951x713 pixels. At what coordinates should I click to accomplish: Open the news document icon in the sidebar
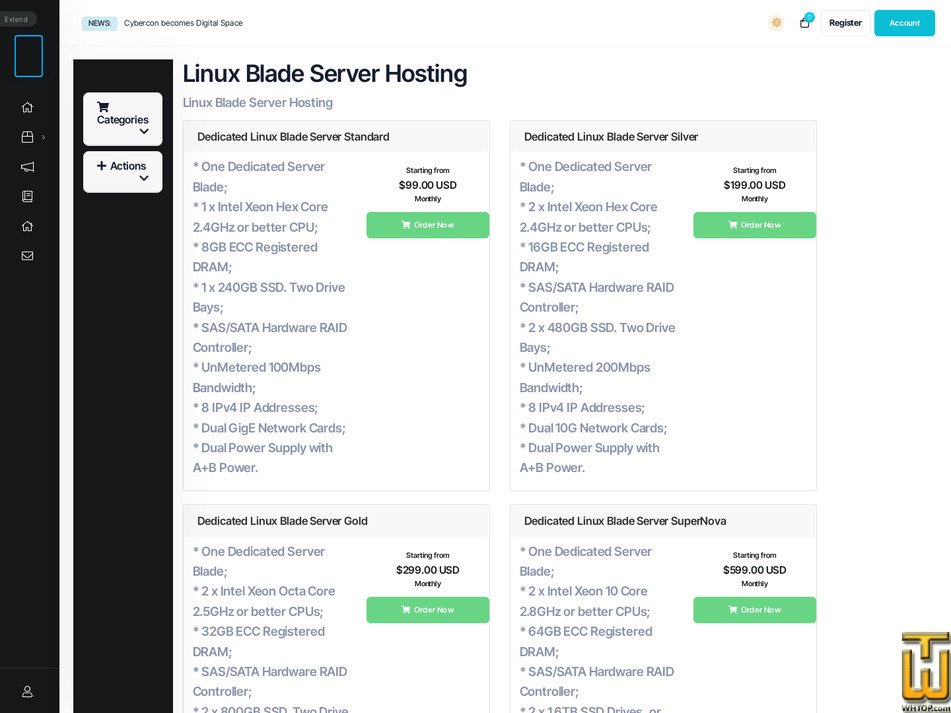(x=27, y=196)
